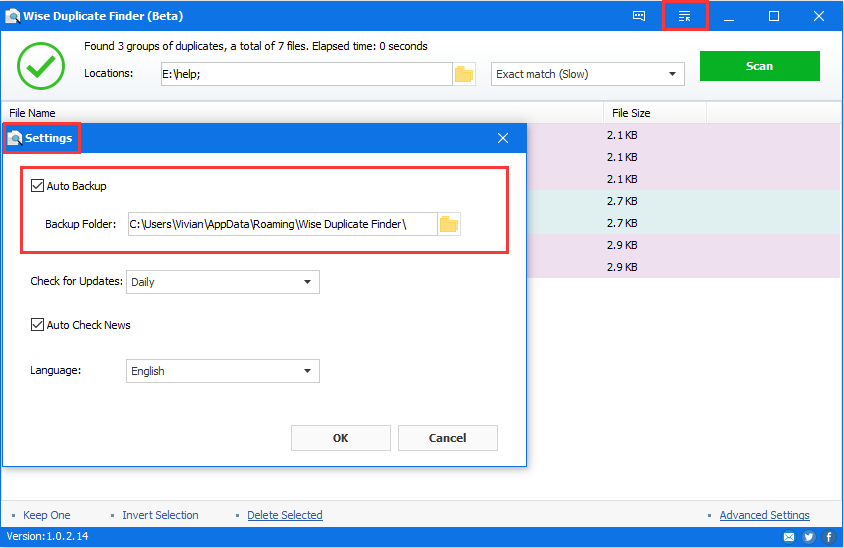Viewport: 844px width, 548px height.
Task: Click the Delete Selected link
Action: [285, 515]
